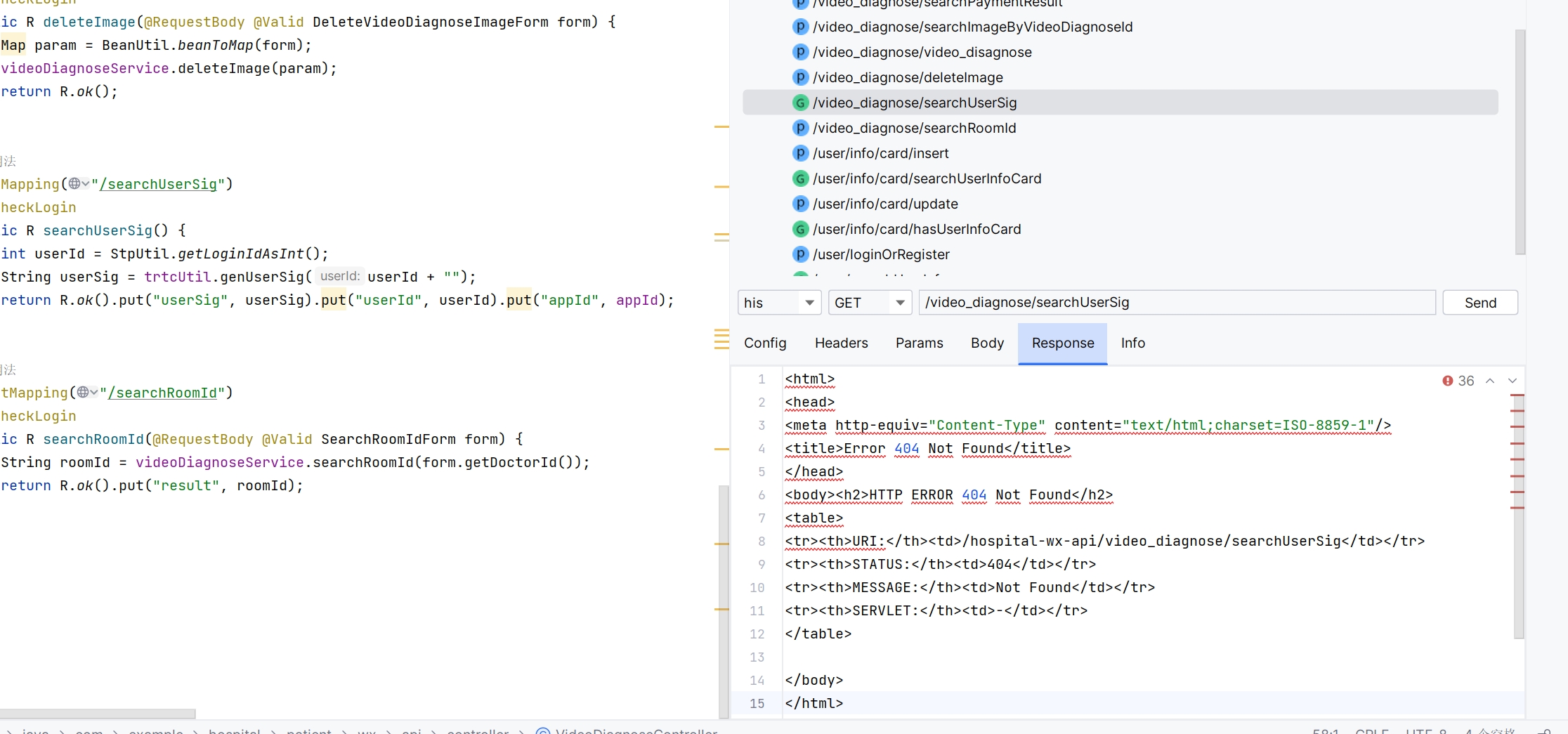The height and width of the screenshot is (734, 1568).
Task: Click "genUserSig" method call in code
Action: (x=262, y=277)
